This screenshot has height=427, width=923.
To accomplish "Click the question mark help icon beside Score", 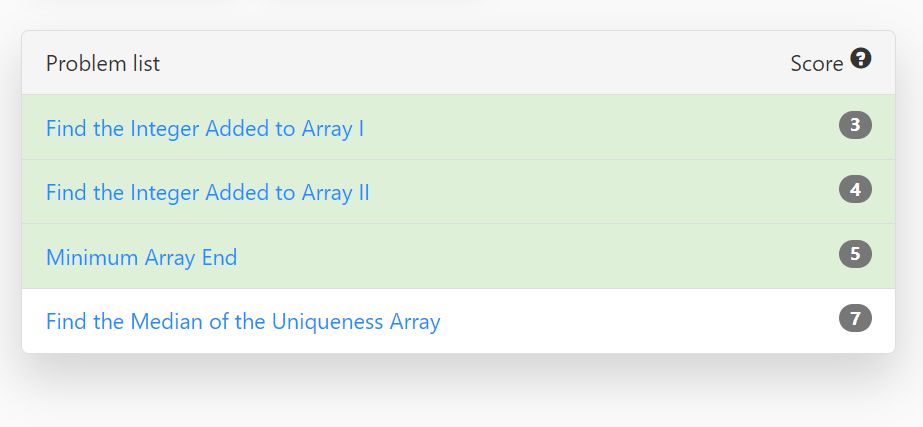I will [x=861, y=59].
